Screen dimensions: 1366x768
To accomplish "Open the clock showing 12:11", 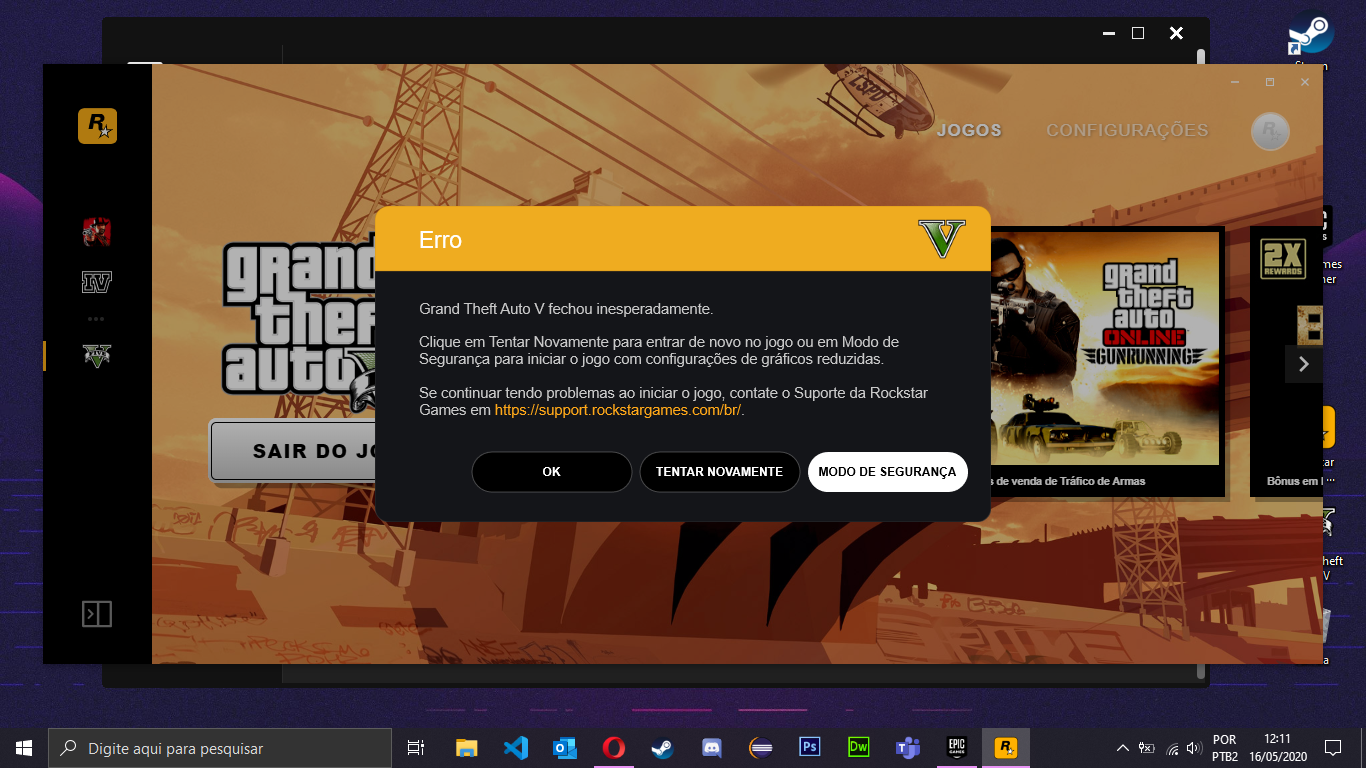I will (x=1276, y=748).
